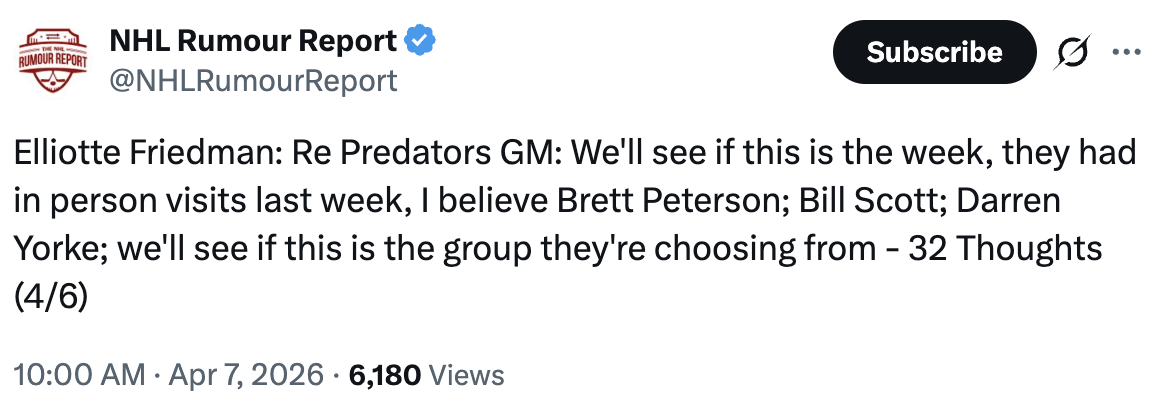Open the three-dot More options menu
Image resolution: width=1170 pixels, height=418 pixels.
point(1126,51)
